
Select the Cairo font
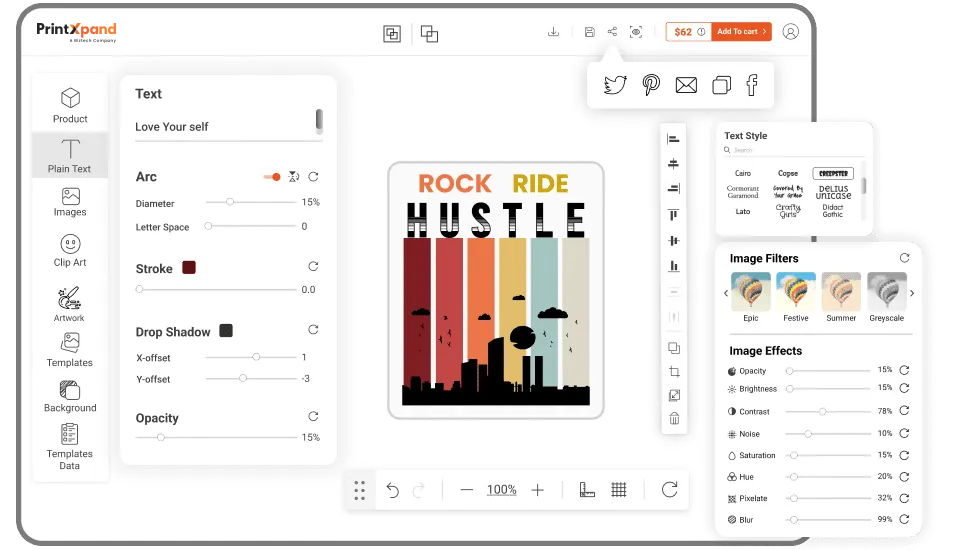[743, 173]
